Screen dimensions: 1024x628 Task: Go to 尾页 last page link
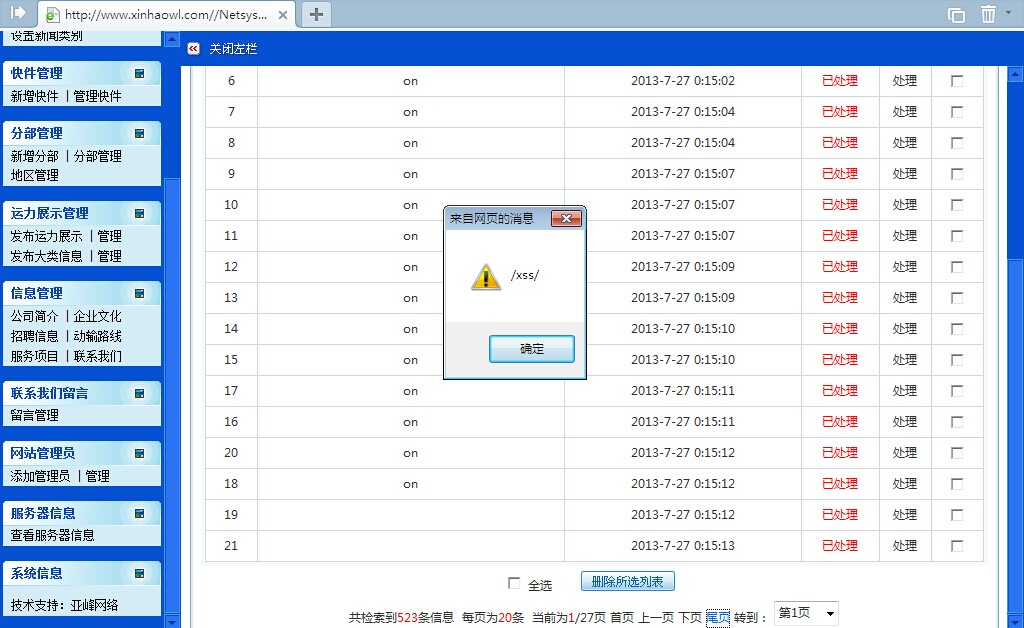pos(718,617)
